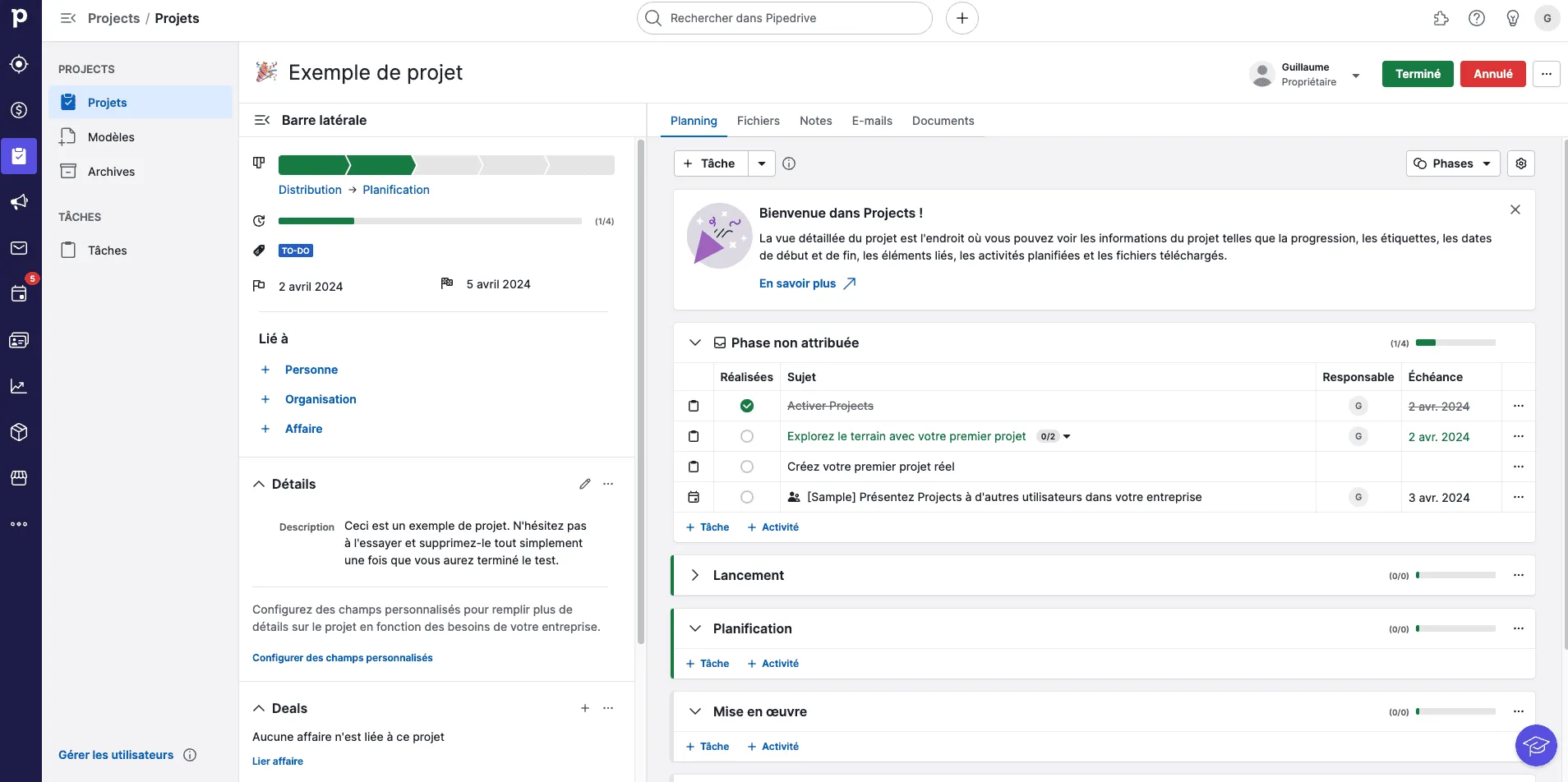The height and width of the screenshot is (782, 1568).
Task: Click the sidebar panel vertical scrollbar
Action: pos(641,392)
